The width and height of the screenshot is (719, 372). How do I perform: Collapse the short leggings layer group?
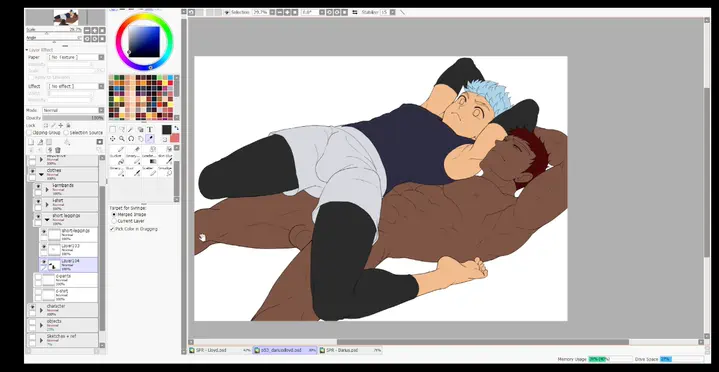click(x=47, y=219)
